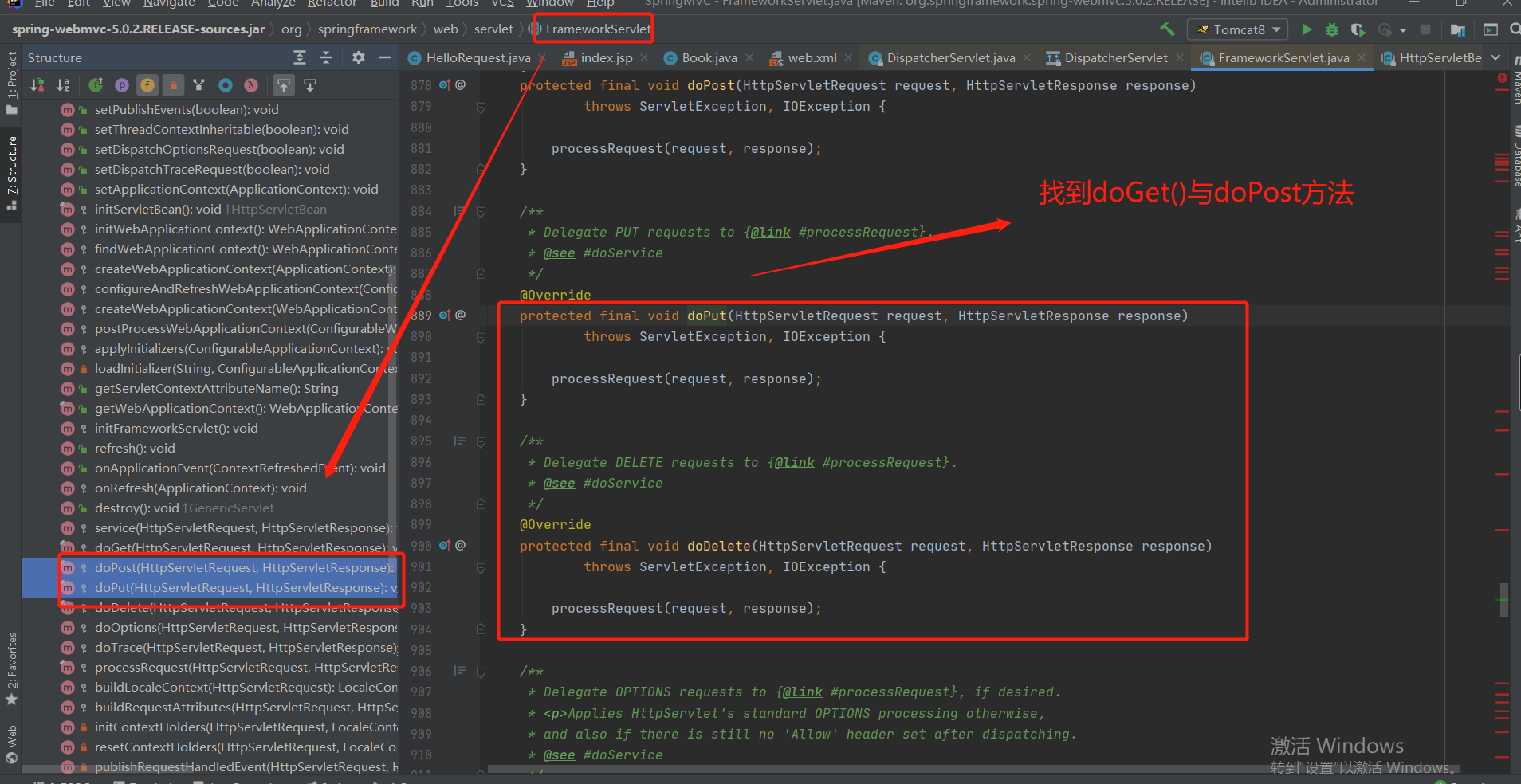
Task: Click FrameworkServlet breadcrumb in navigation bar
Action: [598, 29]
